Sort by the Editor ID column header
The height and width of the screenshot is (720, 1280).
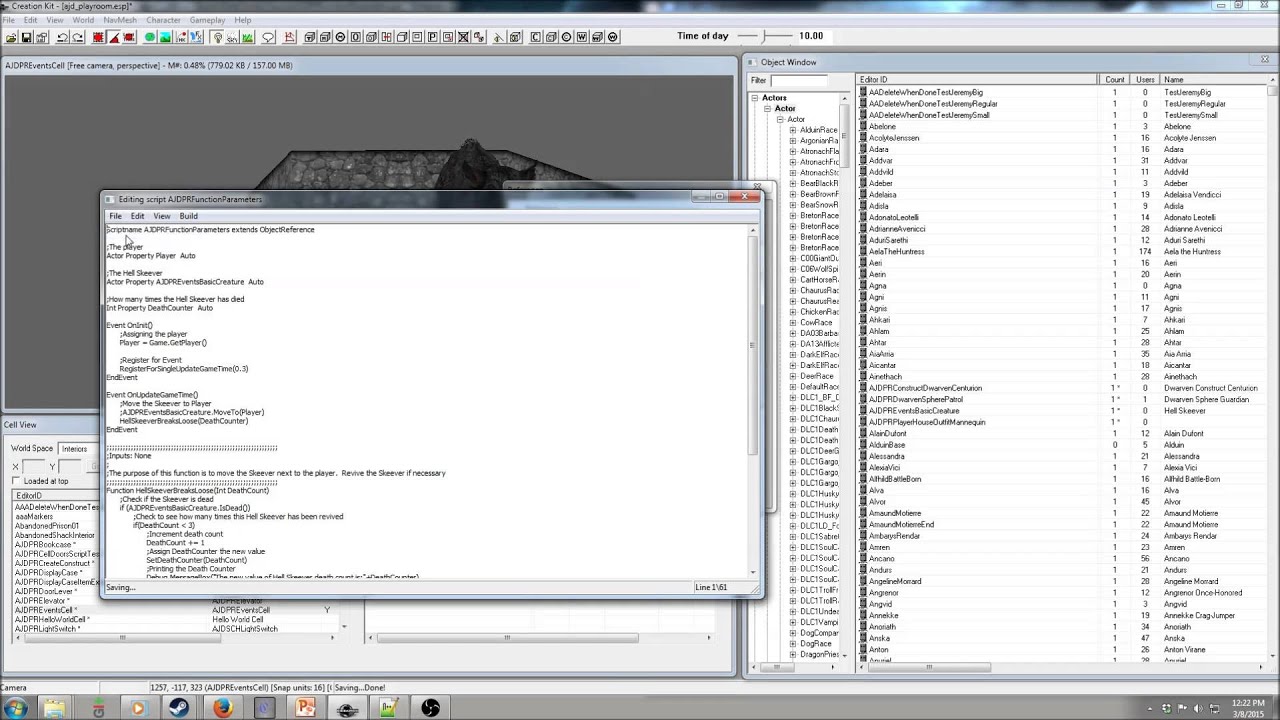click(x=977, y=79)
